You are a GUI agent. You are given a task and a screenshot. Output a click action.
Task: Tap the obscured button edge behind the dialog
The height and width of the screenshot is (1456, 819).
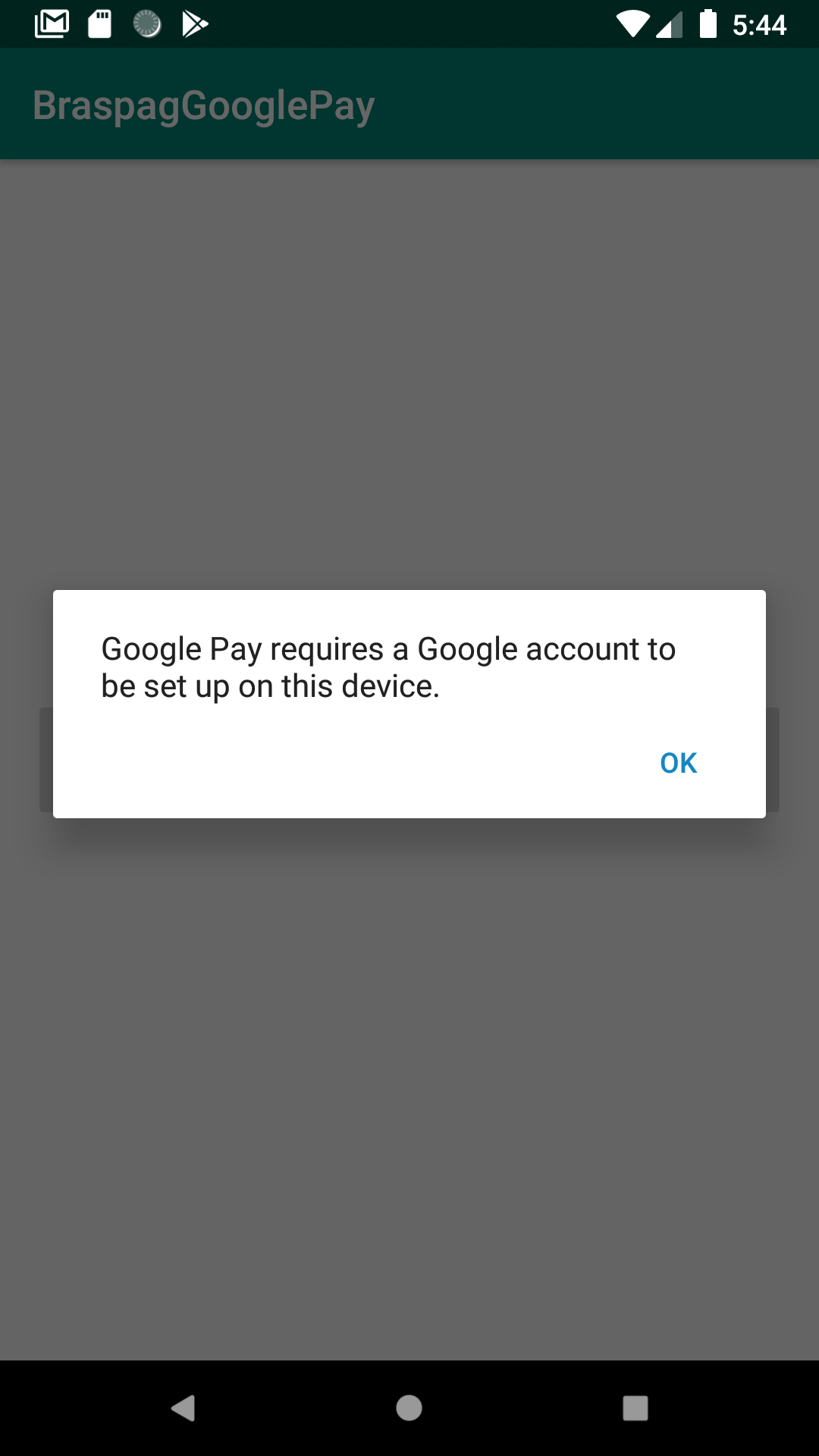[x=773, y=760]
